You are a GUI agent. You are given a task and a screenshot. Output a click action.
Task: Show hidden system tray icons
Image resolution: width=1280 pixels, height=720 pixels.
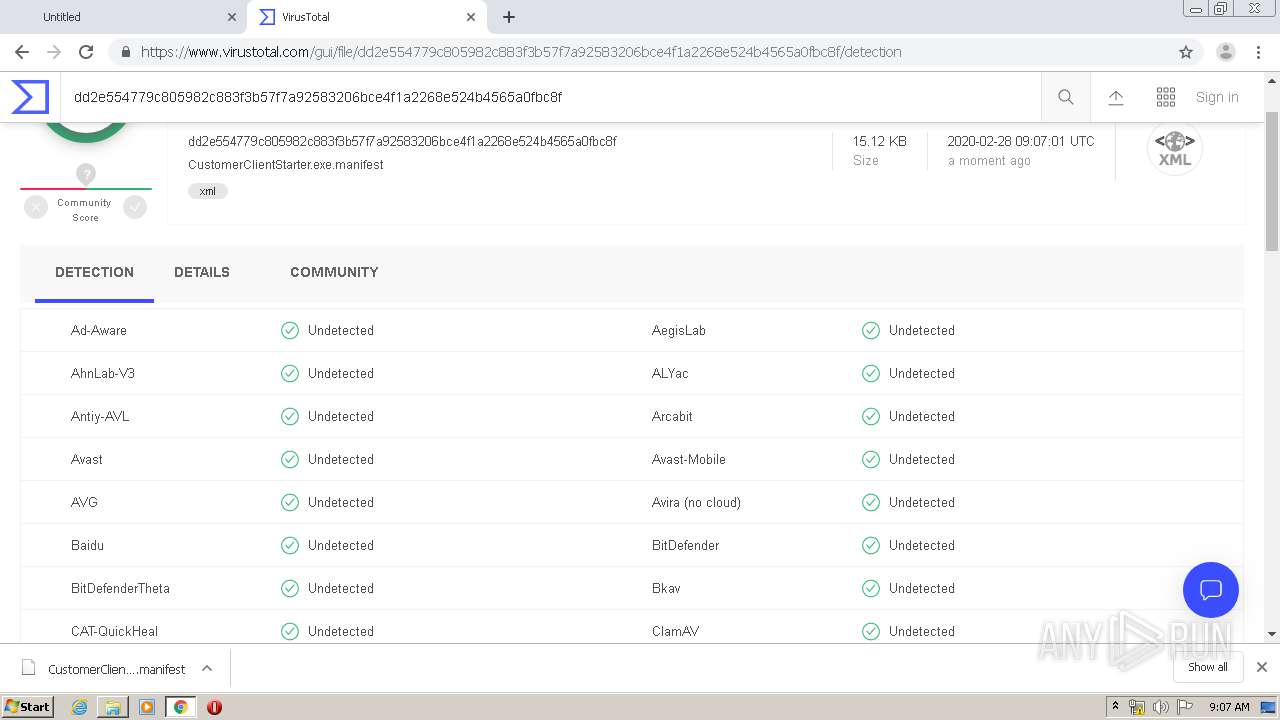coord(1116,707)
